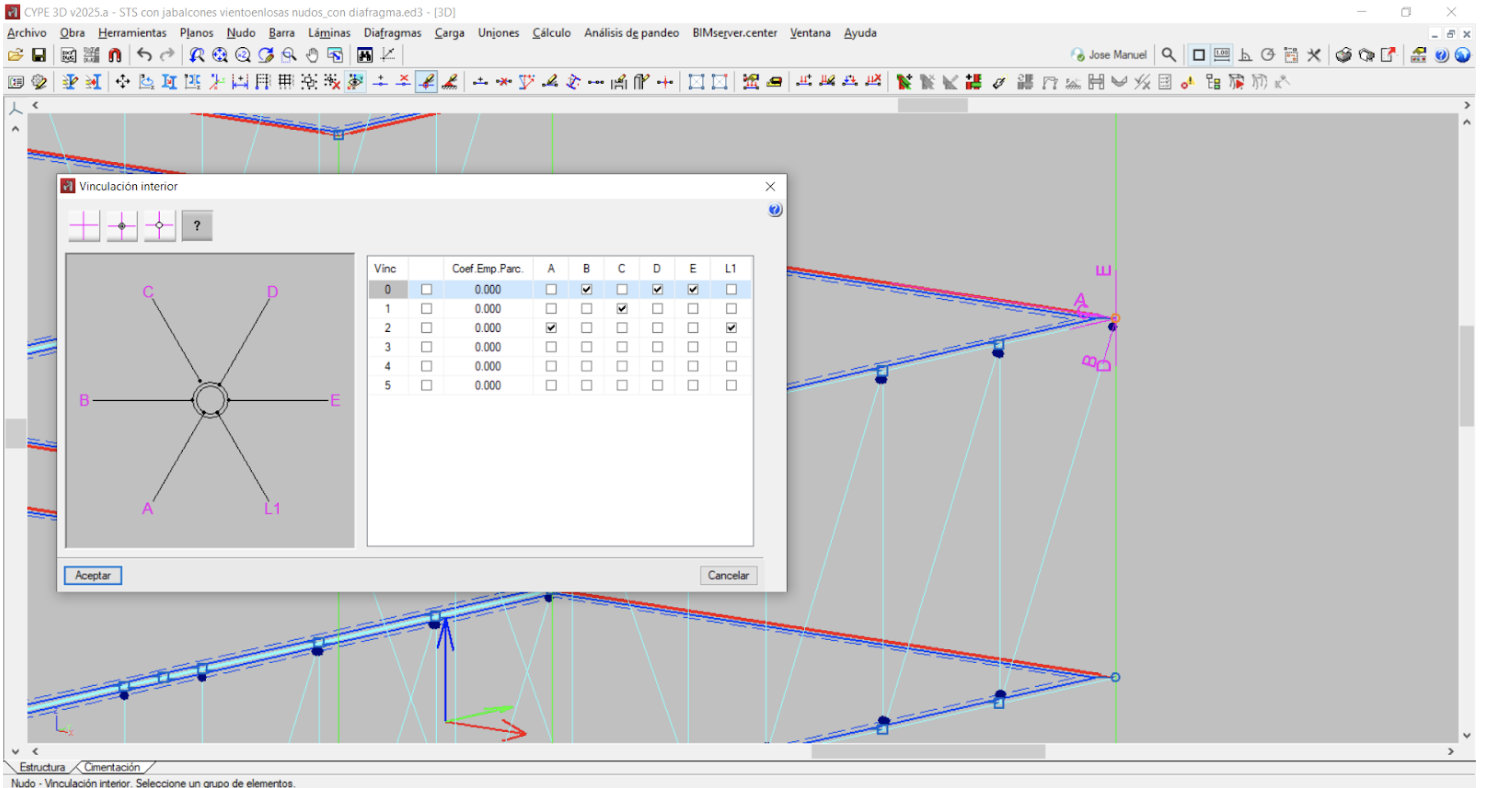Uncheck bar A in vínculo row 2
The image size is (1488, 788).
[x=551, y=328]
